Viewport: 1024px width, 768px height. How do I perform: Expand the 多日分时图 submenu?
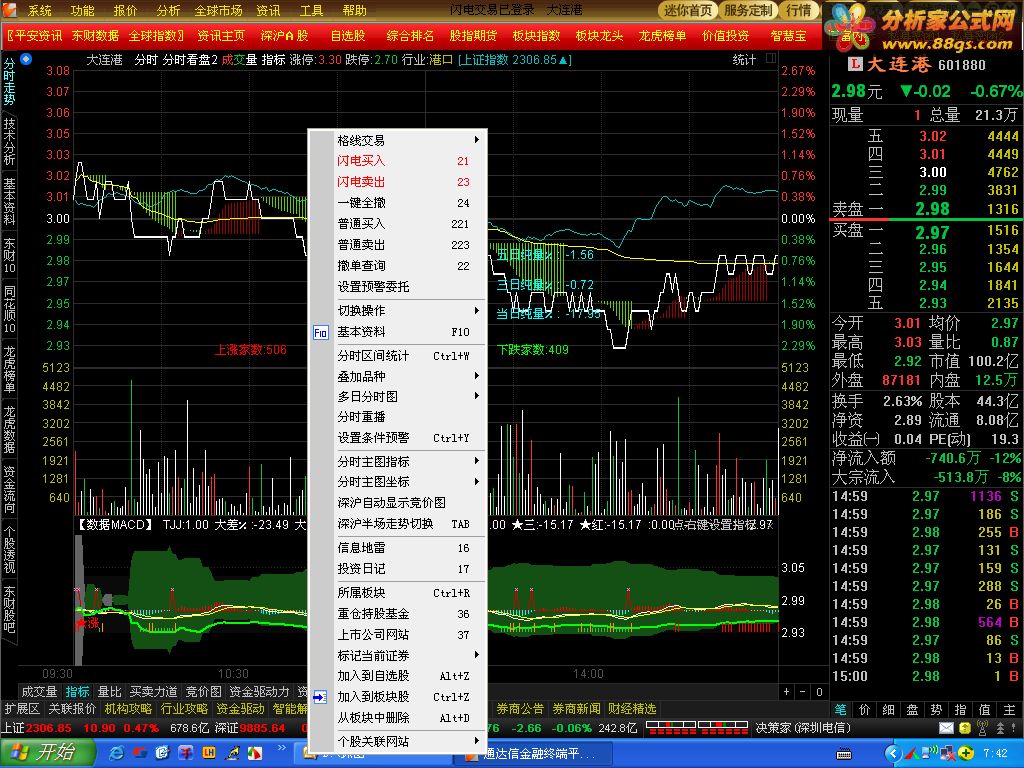pyautogui.click(x=398, y=397)
